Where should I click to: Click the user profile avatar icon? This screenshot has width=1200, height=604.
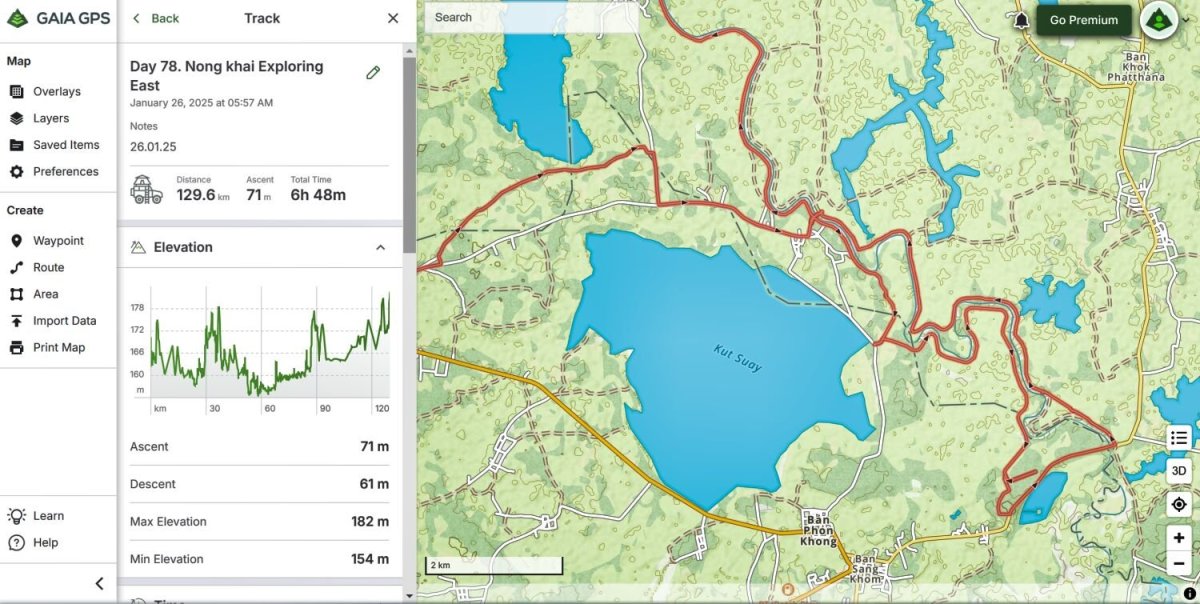pyautogui.click(x=1159, y=20)
